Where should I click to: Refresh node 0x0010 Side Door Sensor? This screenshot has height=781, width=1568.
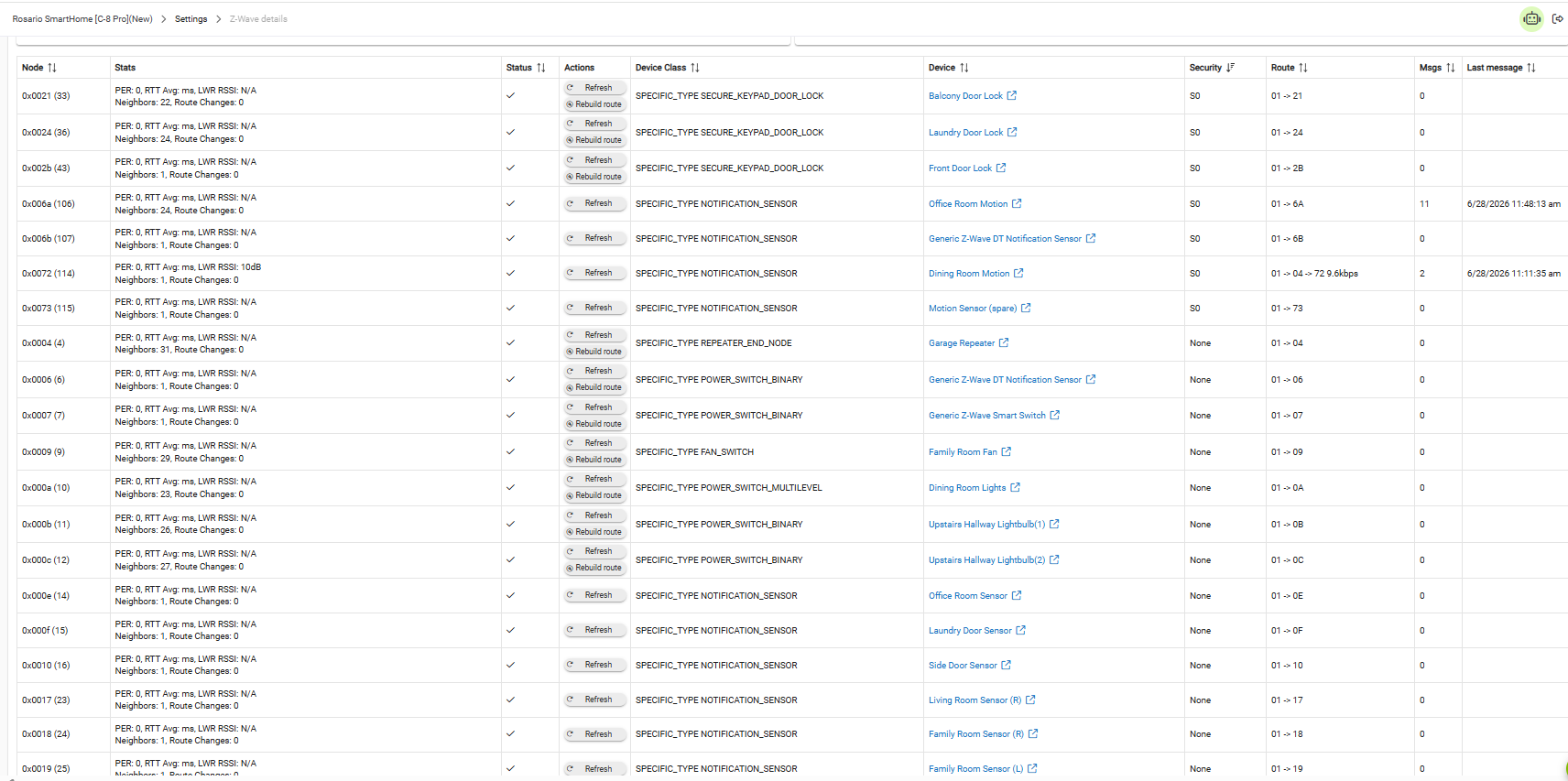click(595, 665)
